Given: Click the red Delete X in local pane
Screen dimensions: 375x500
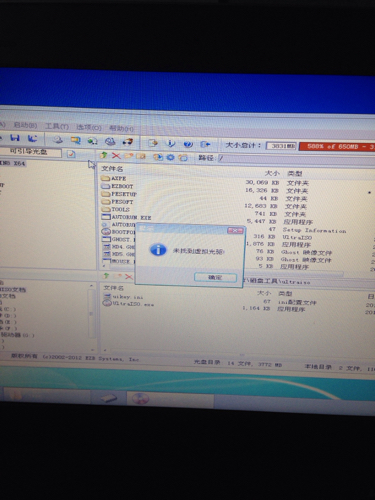Looking at the screenshot, I should point(129,276).
